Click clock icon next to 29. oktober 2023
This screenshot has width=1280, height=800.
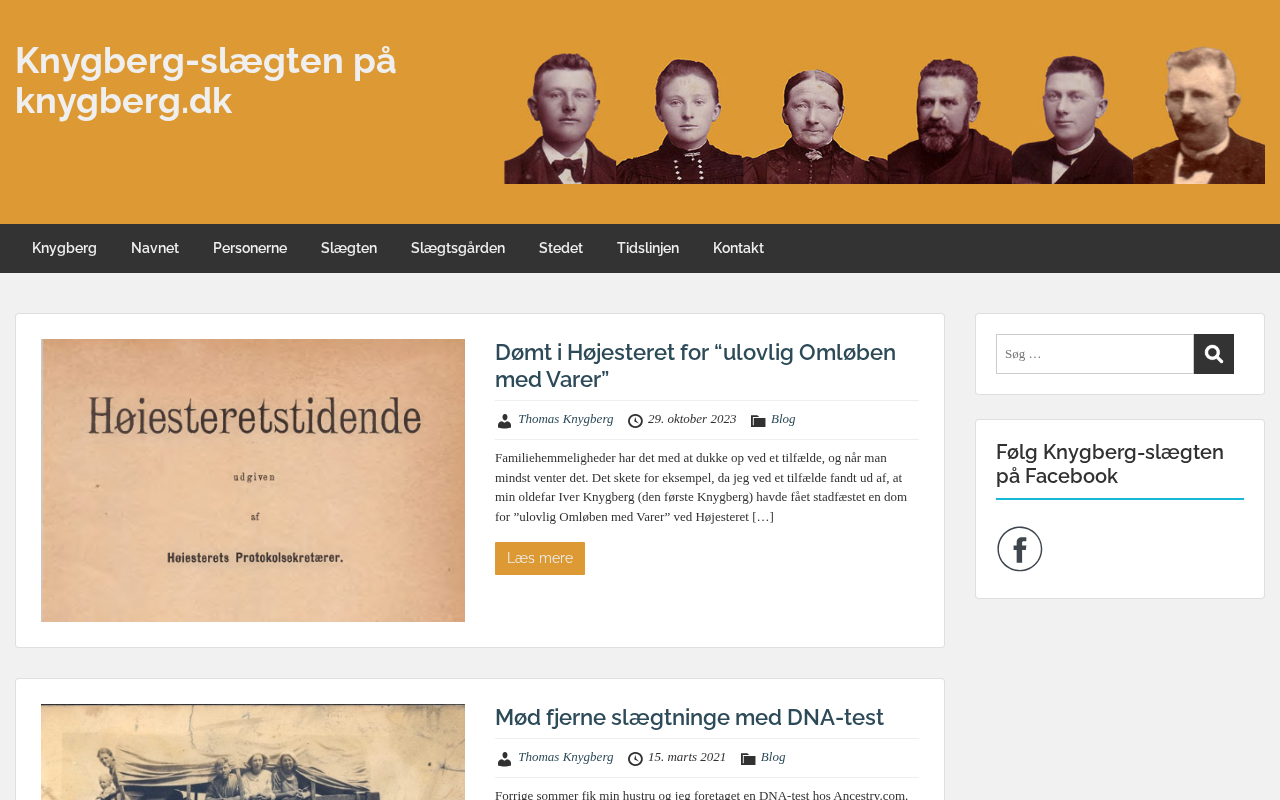[x=635, y=421]
